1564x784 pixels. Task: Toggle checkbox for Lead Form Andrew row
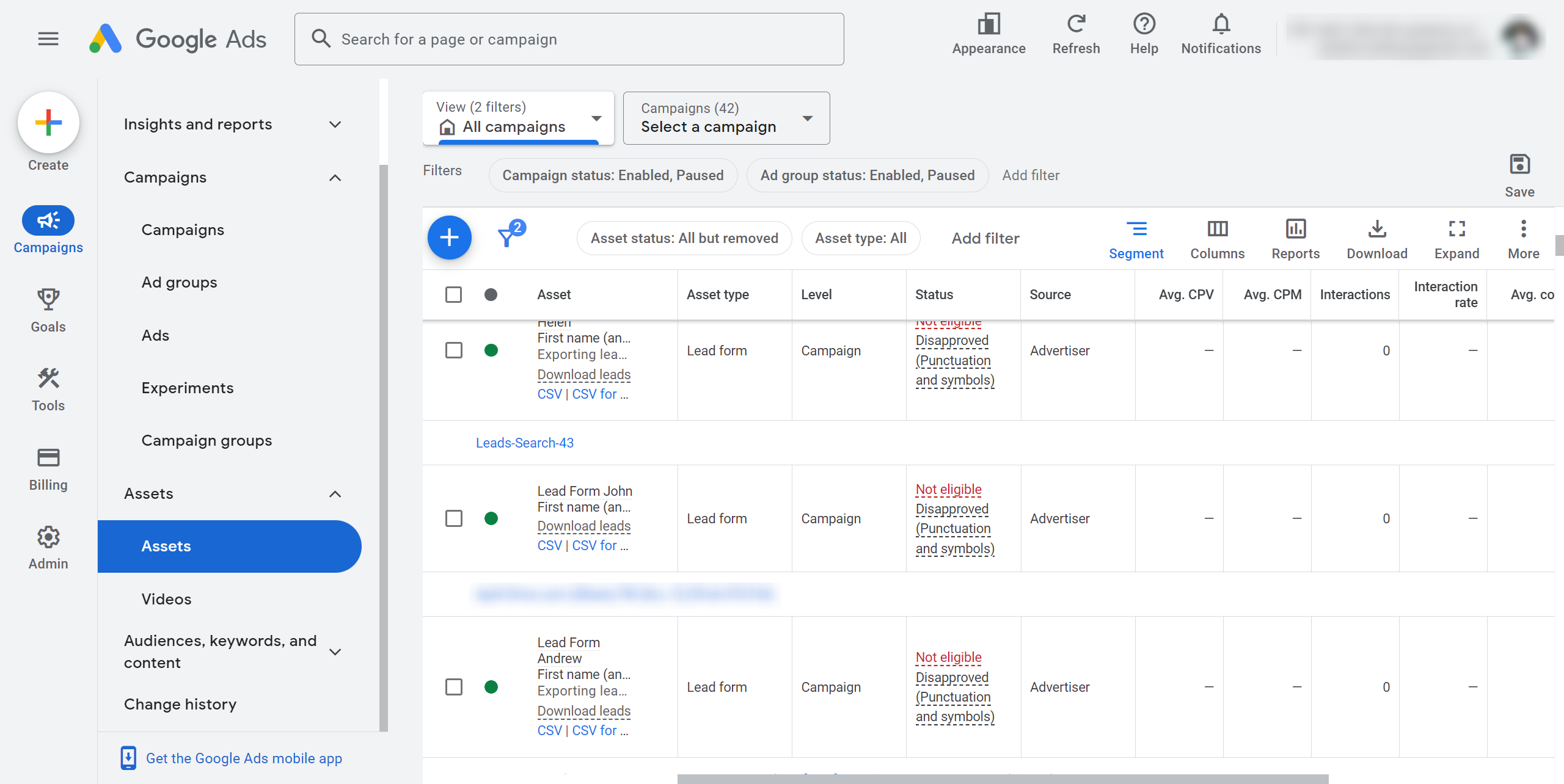coord(454,686)
